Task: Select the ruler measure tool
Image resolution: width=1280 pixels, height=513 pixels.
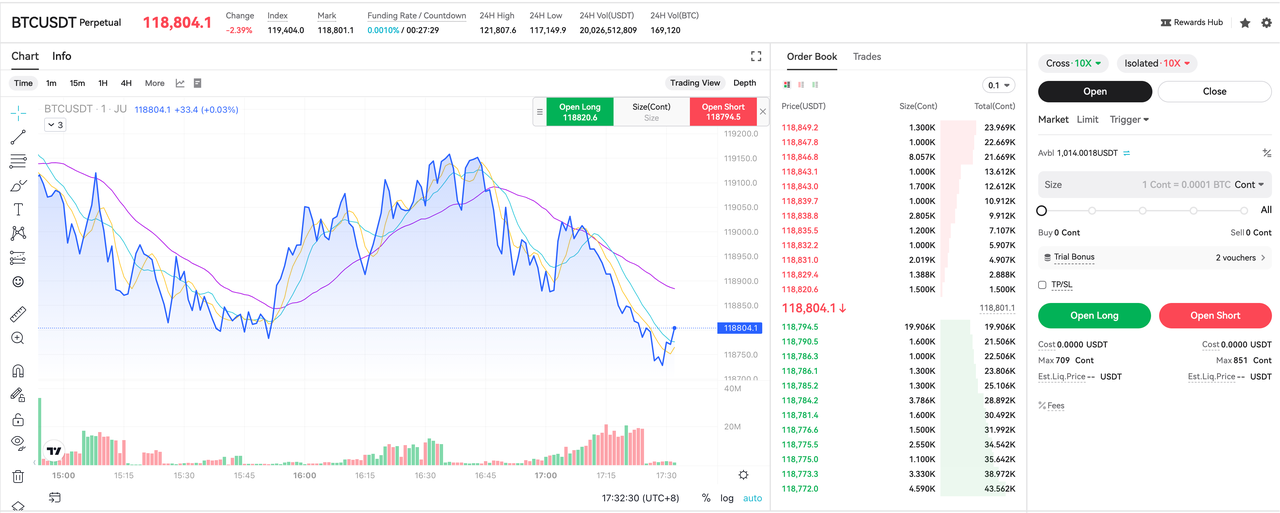Action: (x=18, y=314)
